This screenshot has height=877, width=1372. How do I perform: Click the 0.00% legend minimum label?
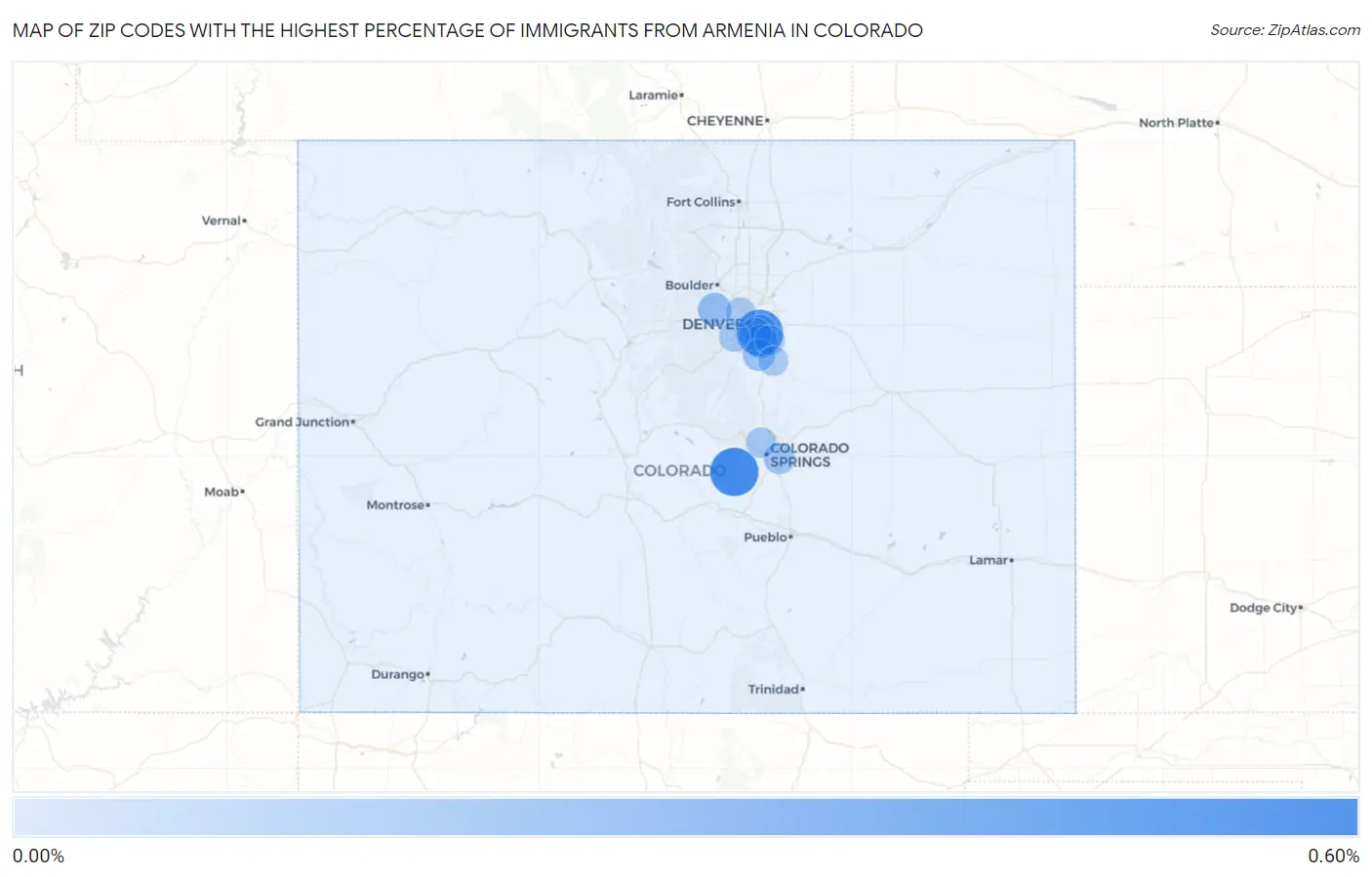(39, 856)
